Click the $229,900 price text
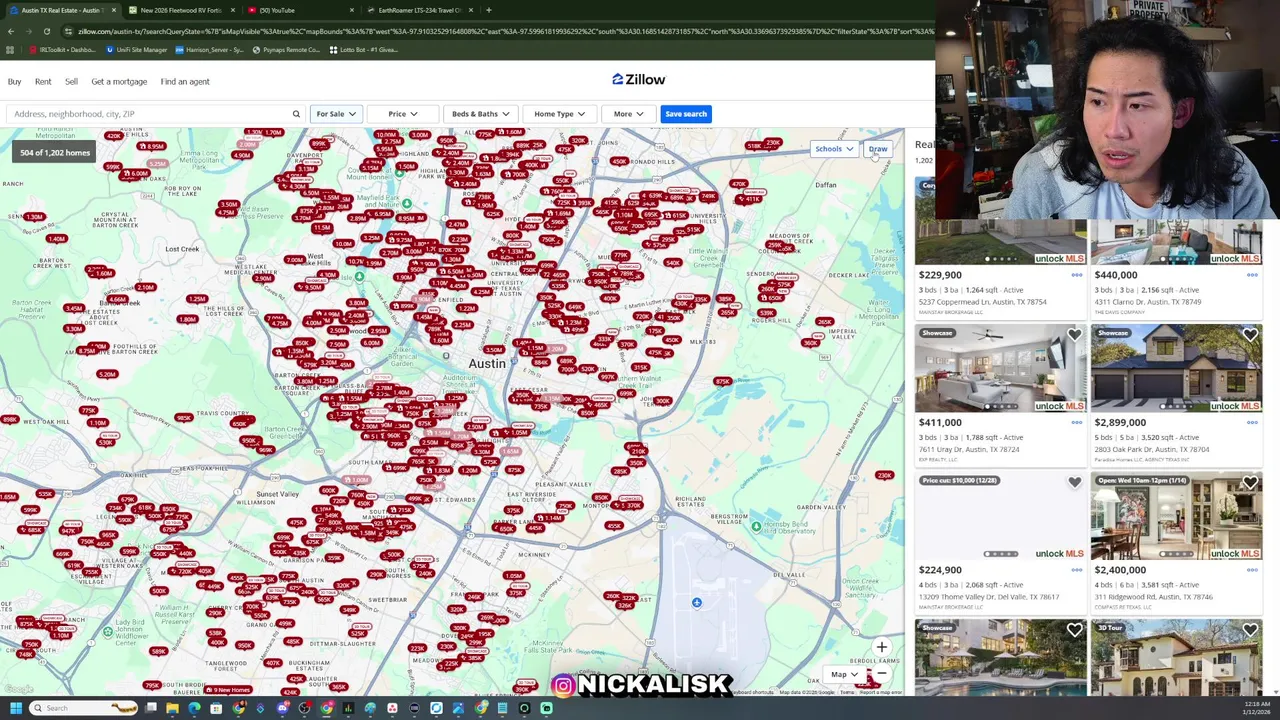1280x720 pixels. coord(940,275)
